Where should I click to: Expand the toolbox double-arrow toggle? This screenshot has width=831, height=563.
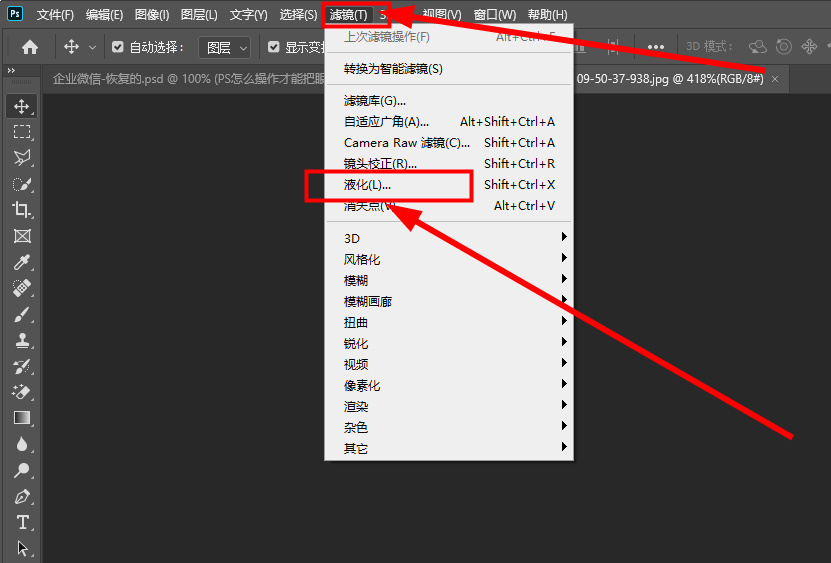pos(11,71)
